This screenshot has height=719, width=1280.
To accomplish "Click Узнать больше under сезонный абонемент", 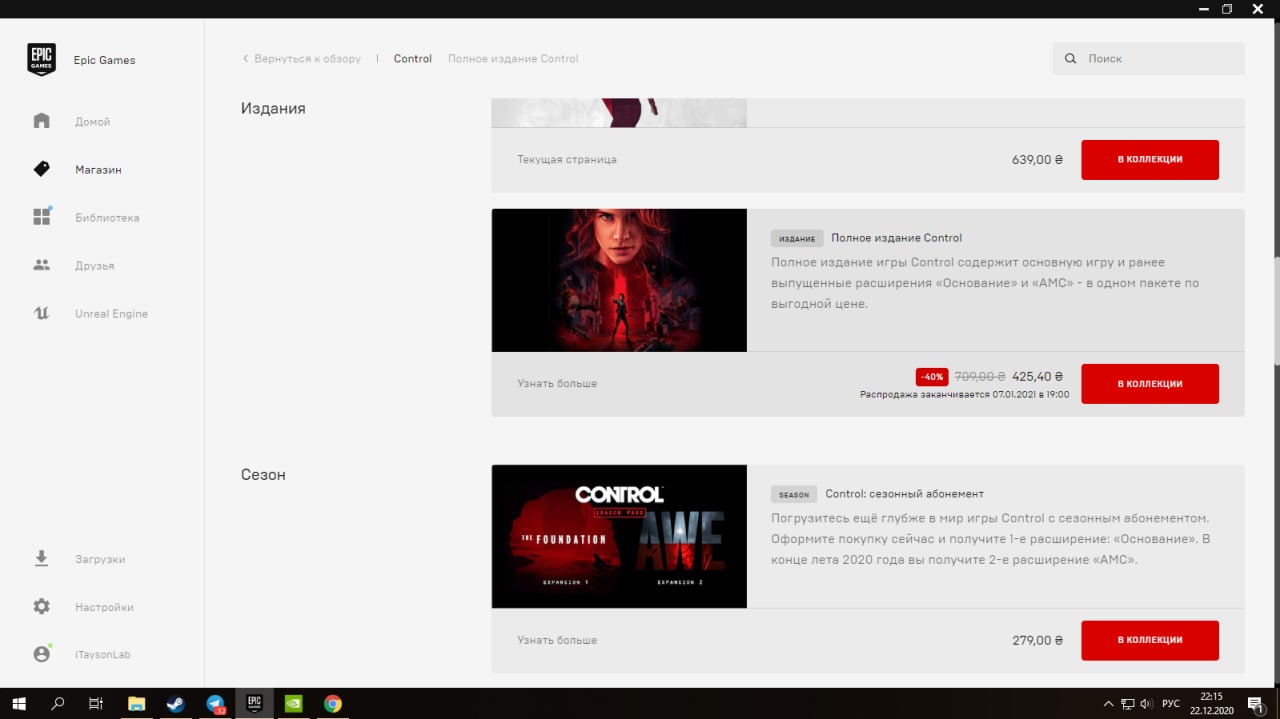I will (557, 640).
